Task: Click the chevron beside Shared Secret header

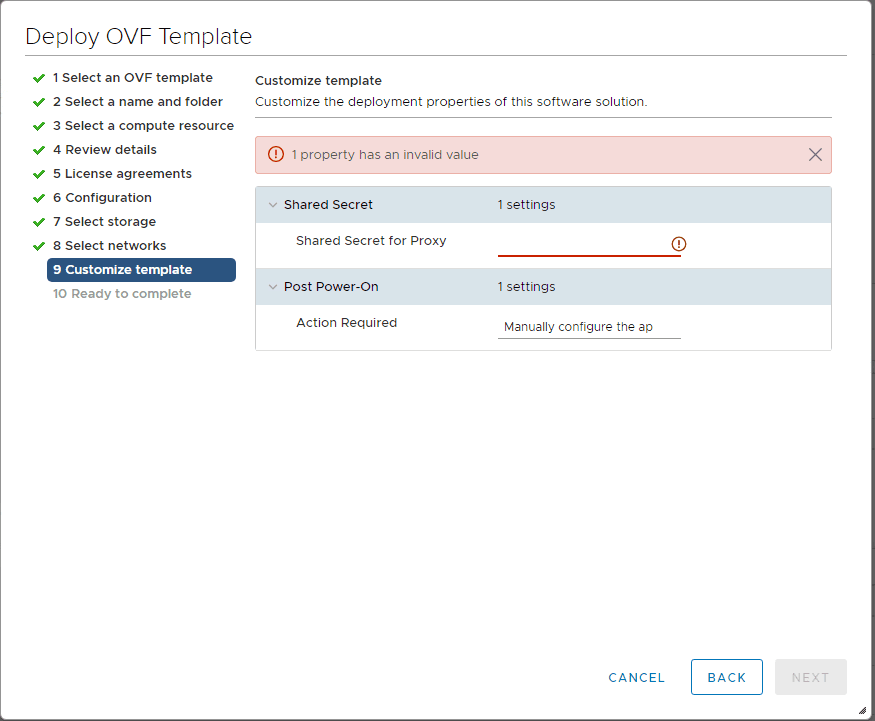Action: coord(273,204)
